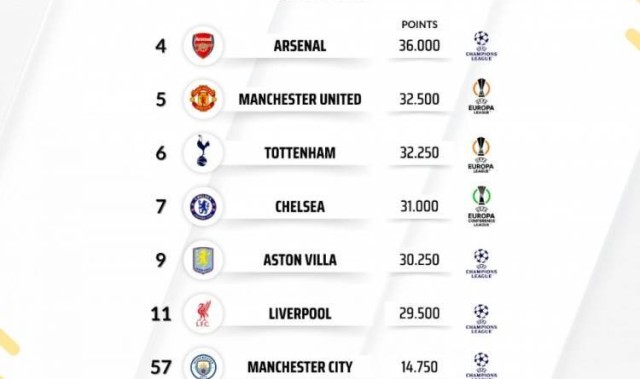Click Europa League logo beside Tottenham
This screenshot has width=640, height=379.
(x=481, y=154)
